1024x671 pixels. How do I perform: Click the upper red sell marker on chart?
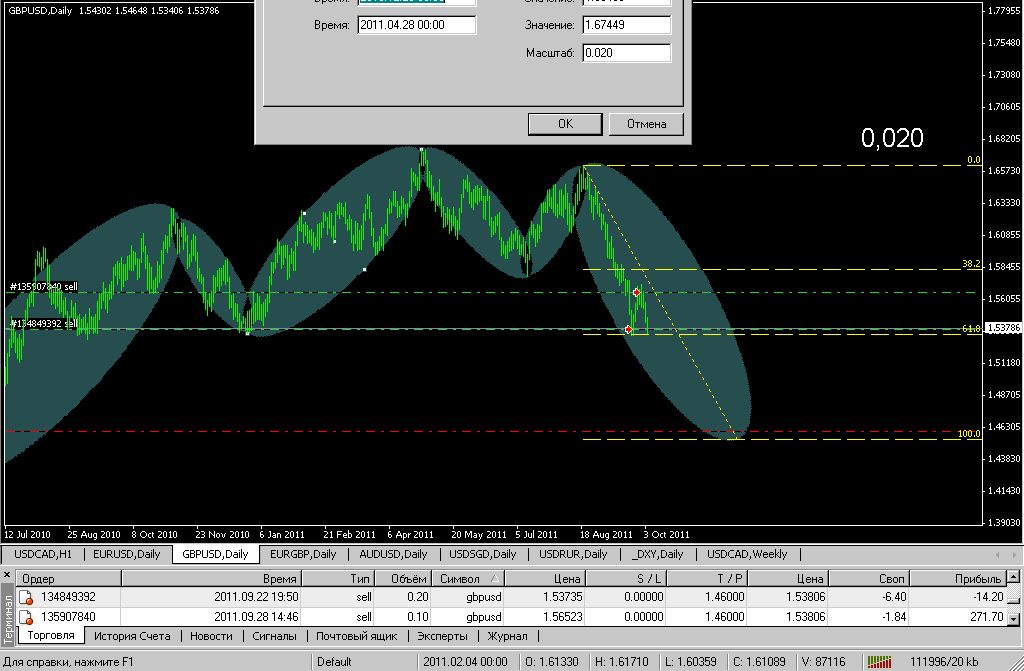click(x=636, y=292)
